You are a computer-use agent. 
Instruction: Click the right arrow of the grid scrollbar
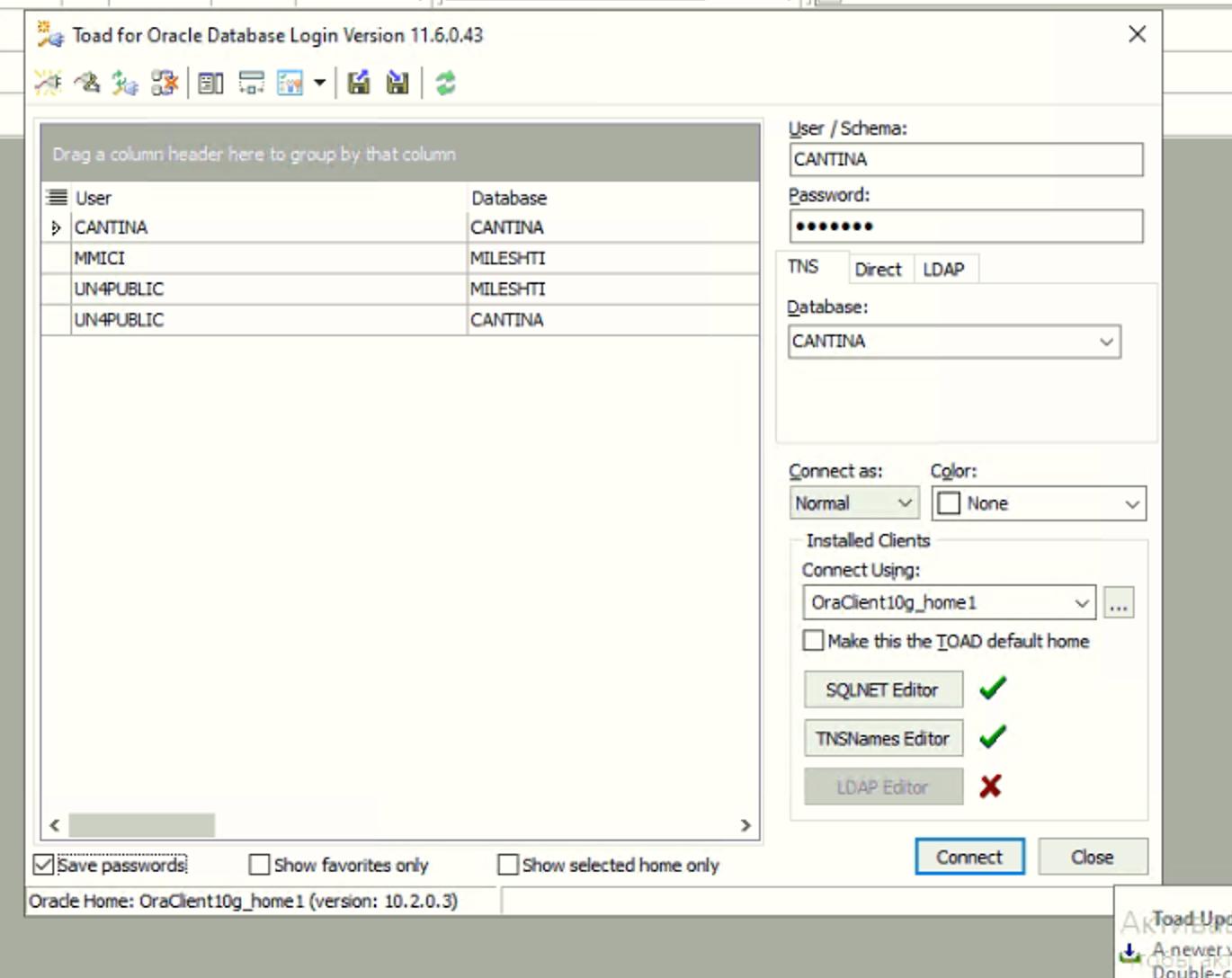[745, 825]
